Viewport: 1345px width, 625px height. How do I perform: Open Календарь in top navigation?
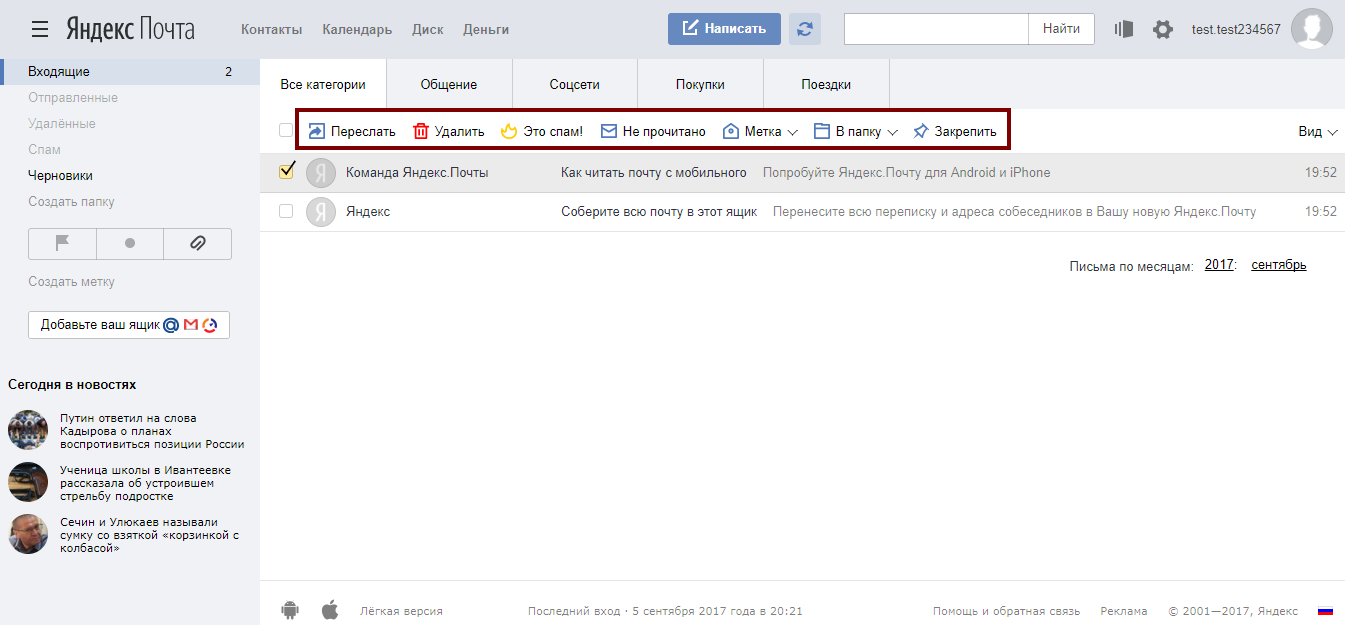coord(357,30)
